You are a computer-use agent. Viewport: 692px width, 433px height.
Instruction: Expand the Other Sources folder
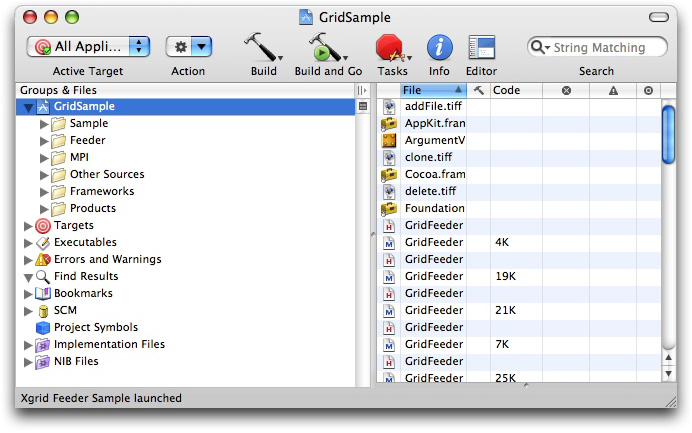point(44,175)
